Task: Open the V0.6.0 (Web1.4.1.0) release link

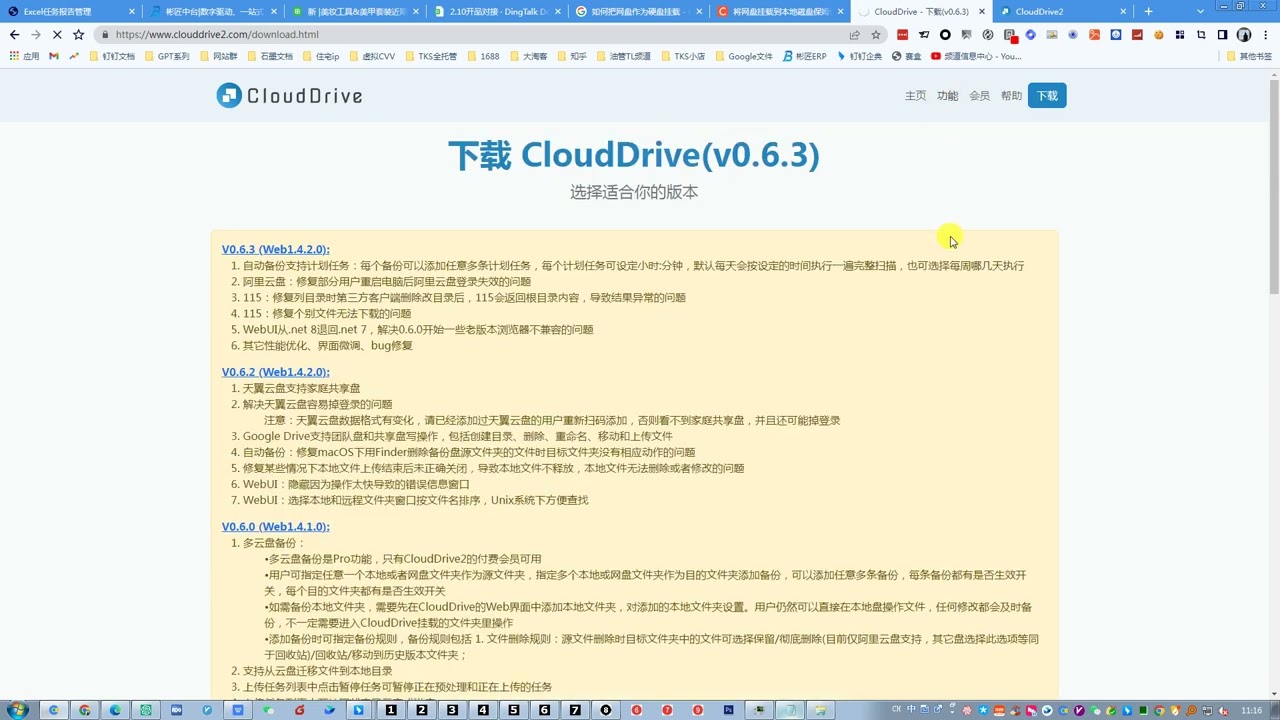Action: pyautogui.click(x=275, y=527)
